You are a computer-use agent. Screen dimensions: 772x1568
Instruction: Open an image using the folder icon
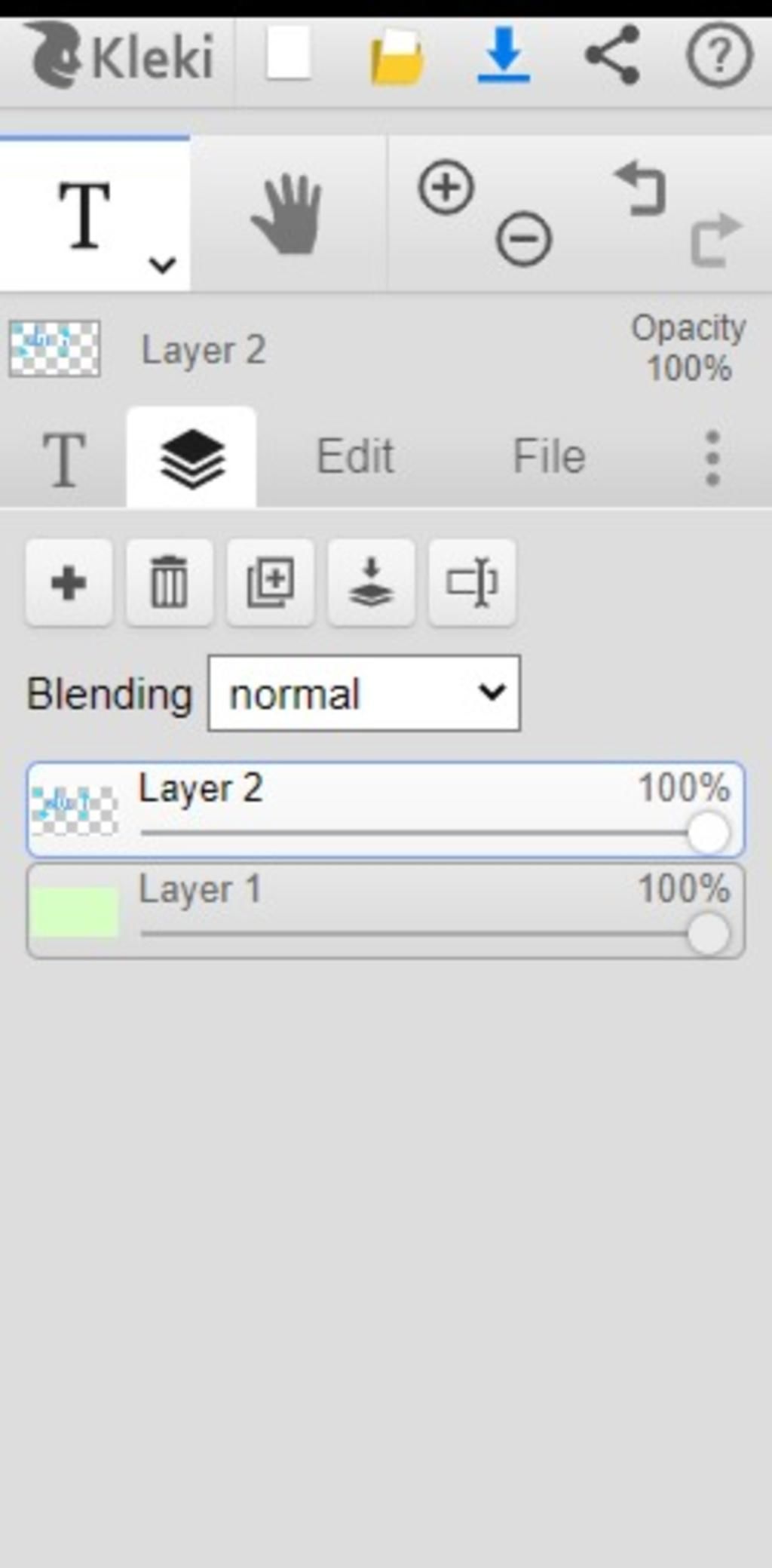[397, 57]
